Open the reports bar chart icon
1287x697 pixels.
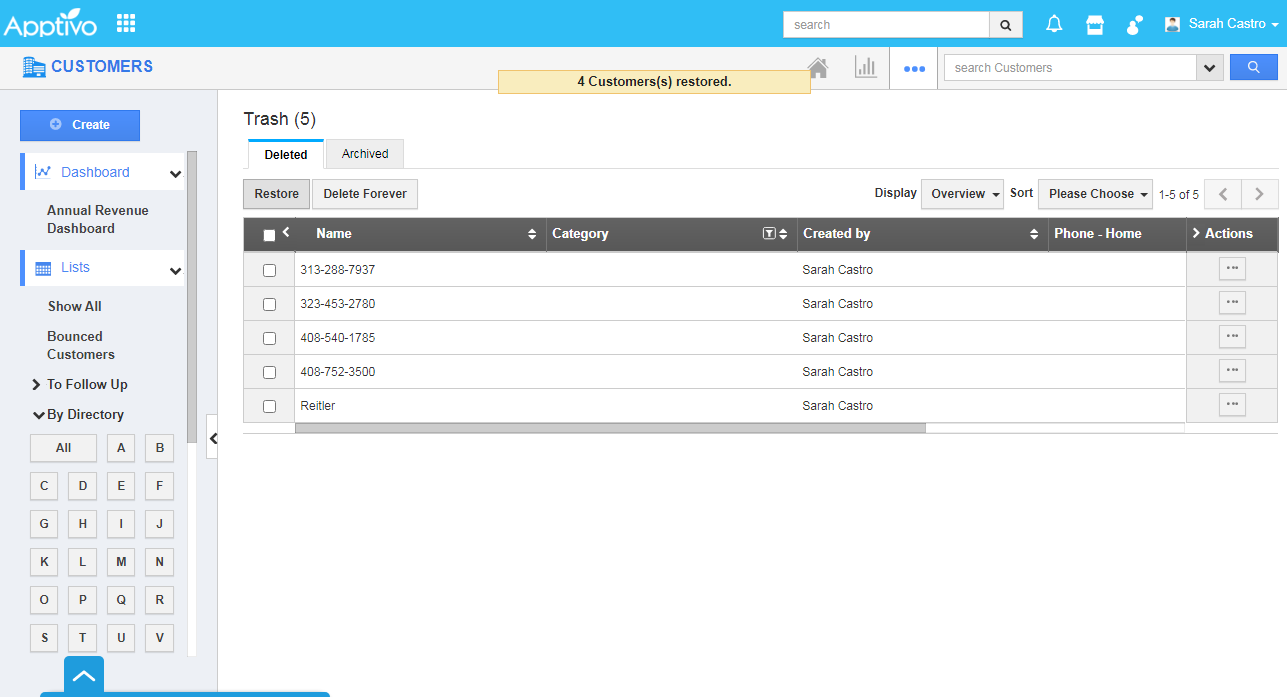pyautogui.click(x=865, y=67)
